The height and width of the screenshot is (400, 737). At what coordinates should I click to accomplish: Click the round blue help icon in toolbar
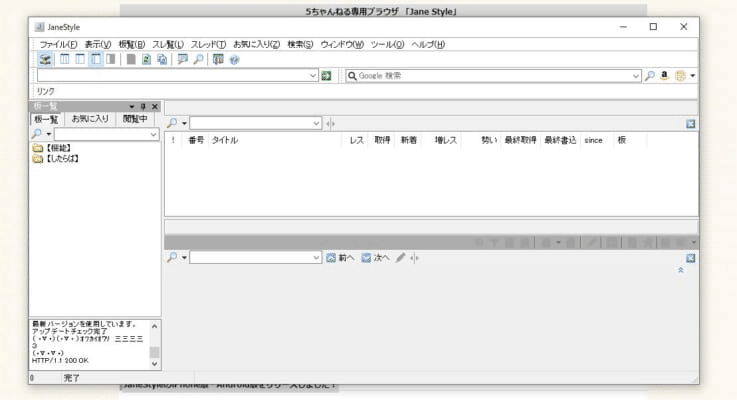pyautogui.click(x=234, y=60)
